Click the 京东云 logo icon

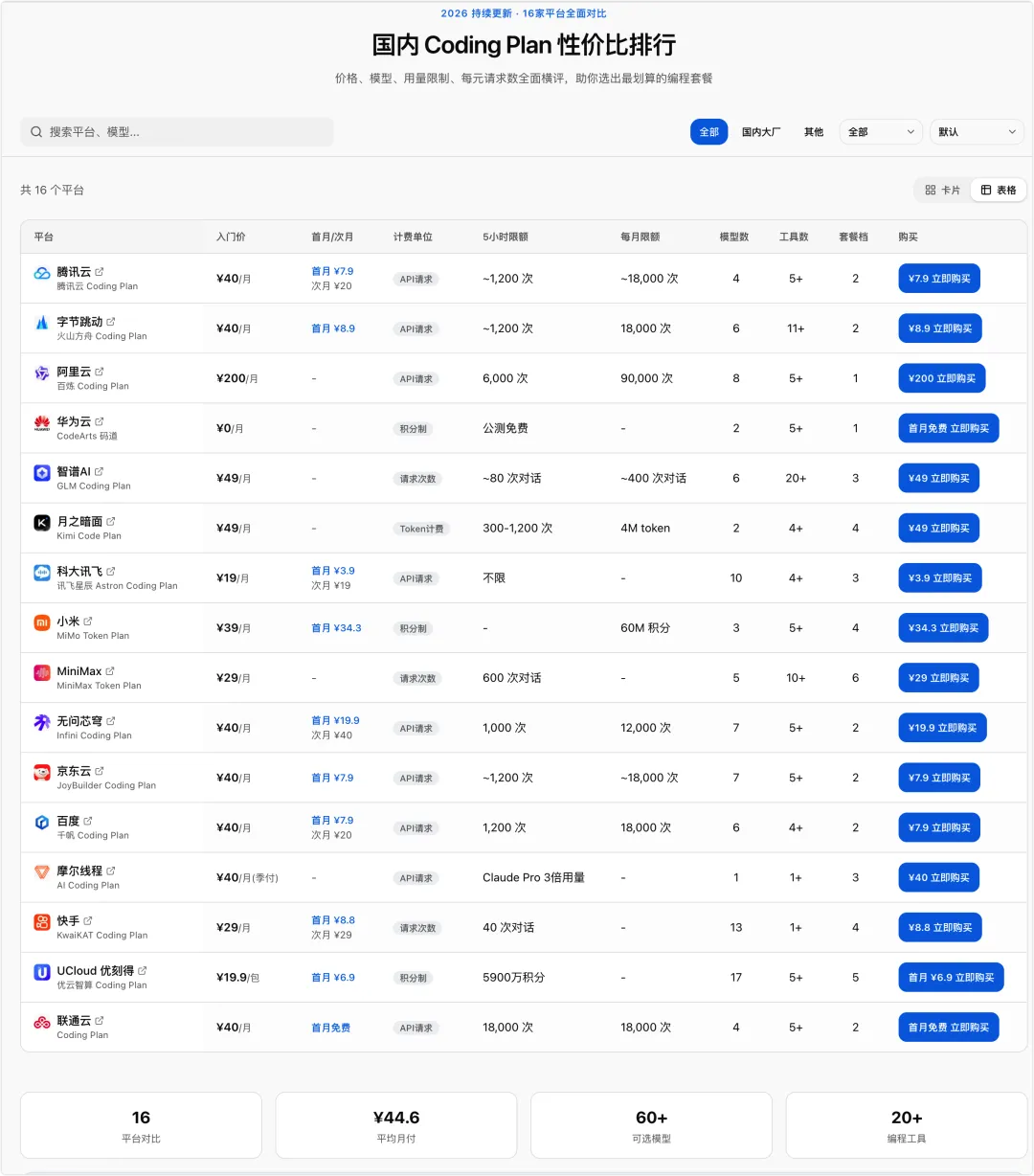pos(42,772)
